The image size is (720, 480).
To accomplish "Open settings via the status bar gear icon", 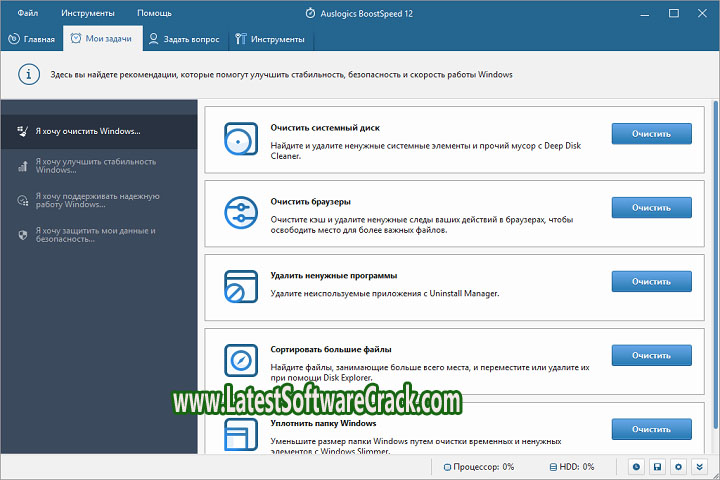I will coord(678,467).
